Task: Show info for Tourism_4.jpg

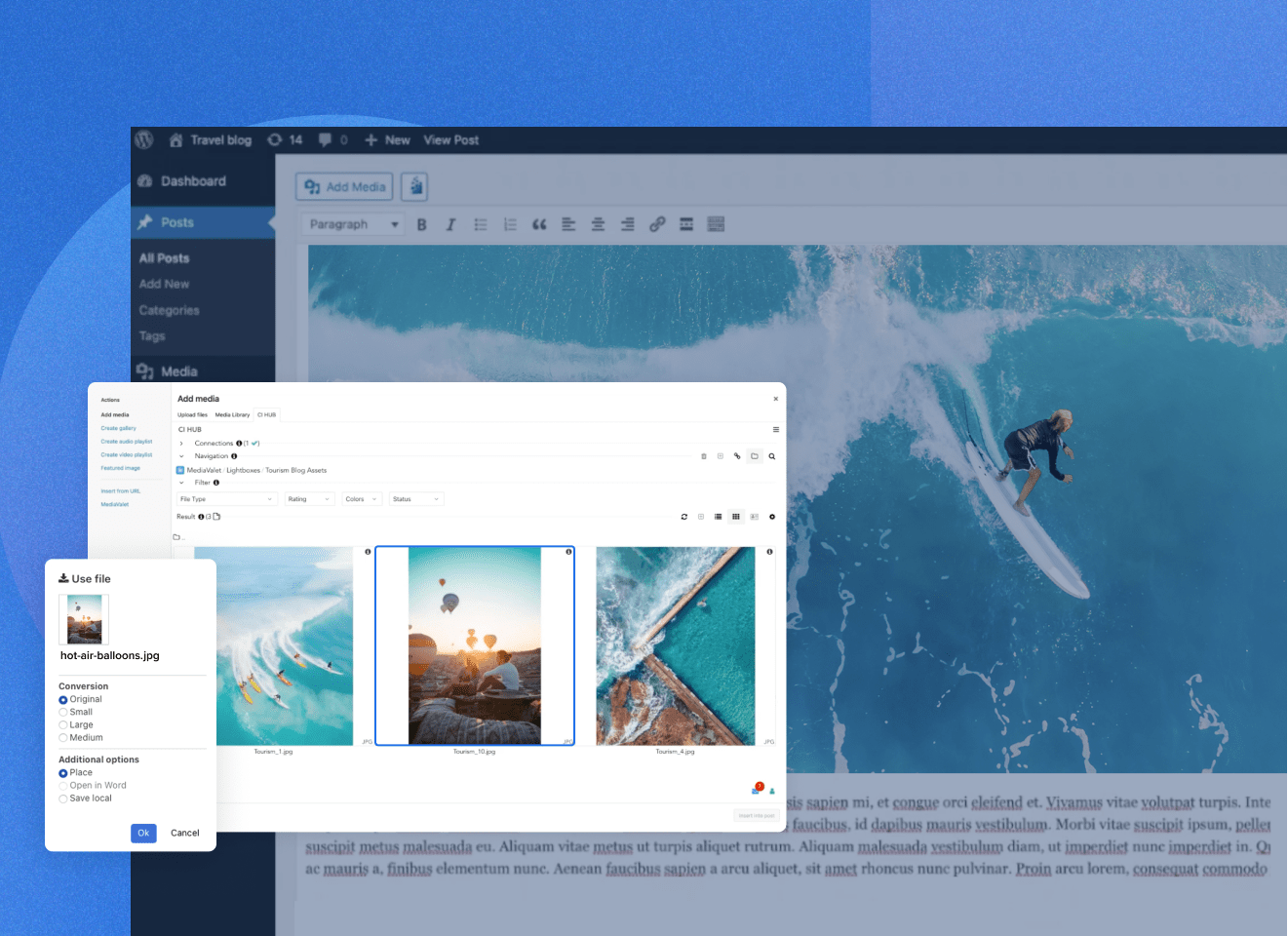Action: 769,552
